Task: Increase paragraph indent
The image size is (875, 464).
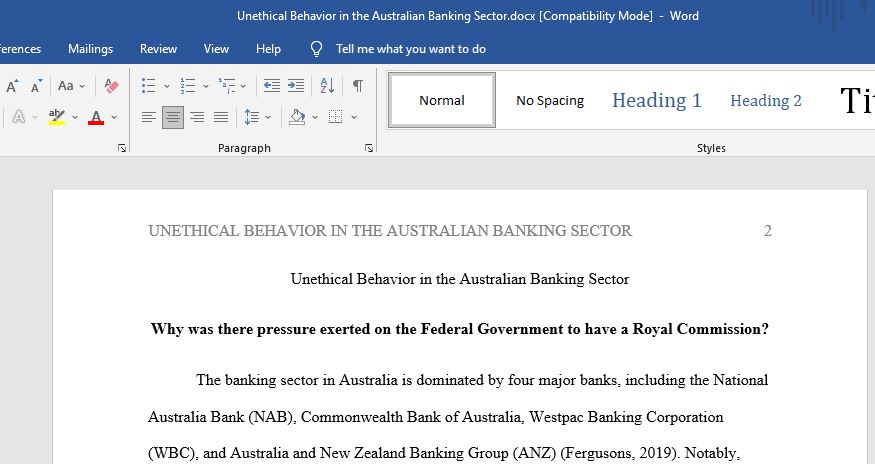Action: [296, 86]
